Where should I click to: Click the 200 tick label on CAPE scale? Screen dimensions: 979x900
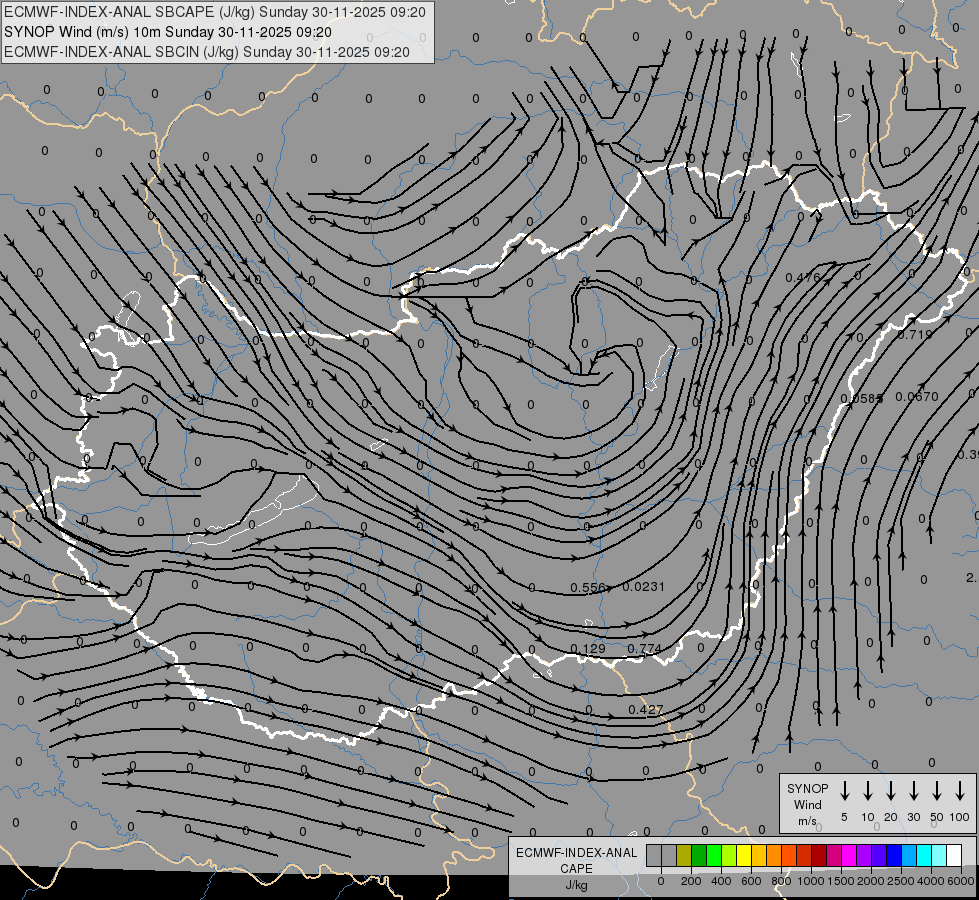coord(691,881)
